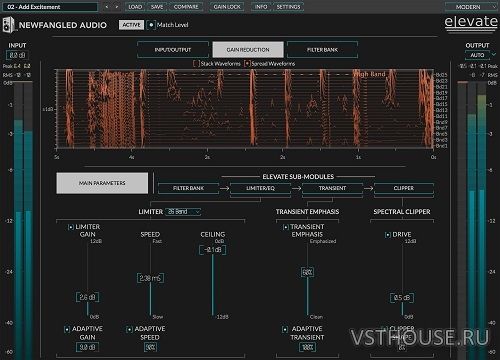Go to previous preset arrow
The height and width of the screenshot is (360, 500).
click(107, 7)
